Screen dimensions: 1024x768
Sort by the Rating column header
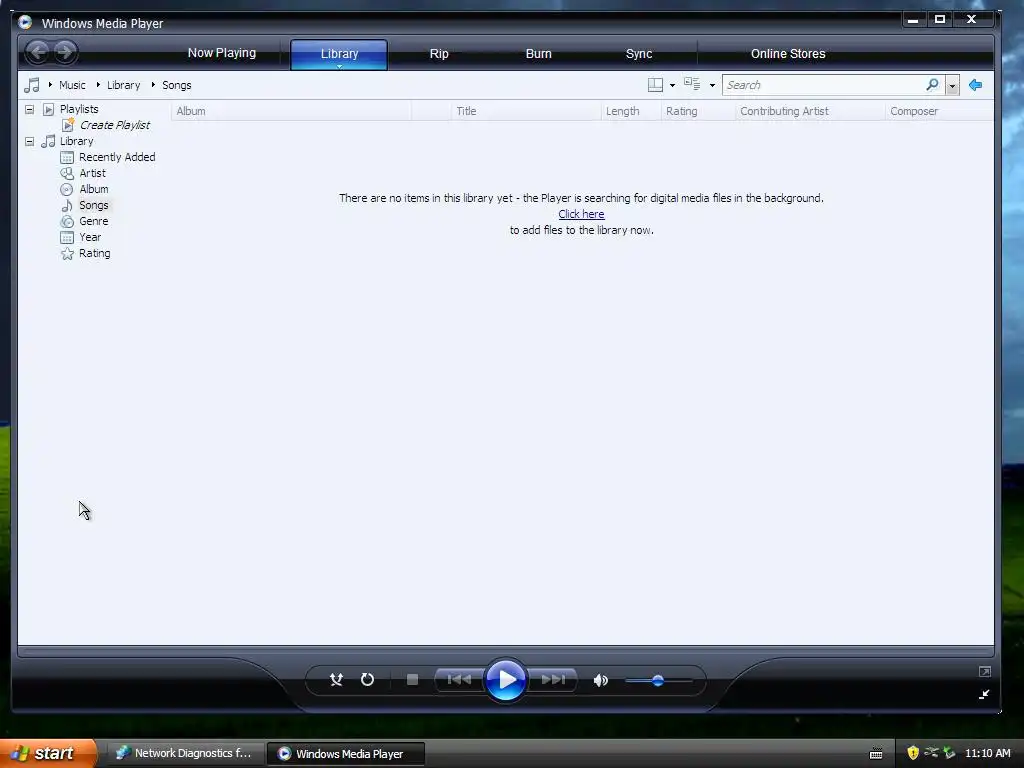click(698, 111)
